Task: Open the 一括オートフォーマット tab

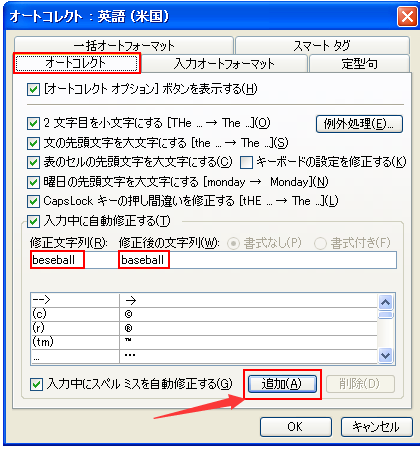Action: [x=124, y=46]
